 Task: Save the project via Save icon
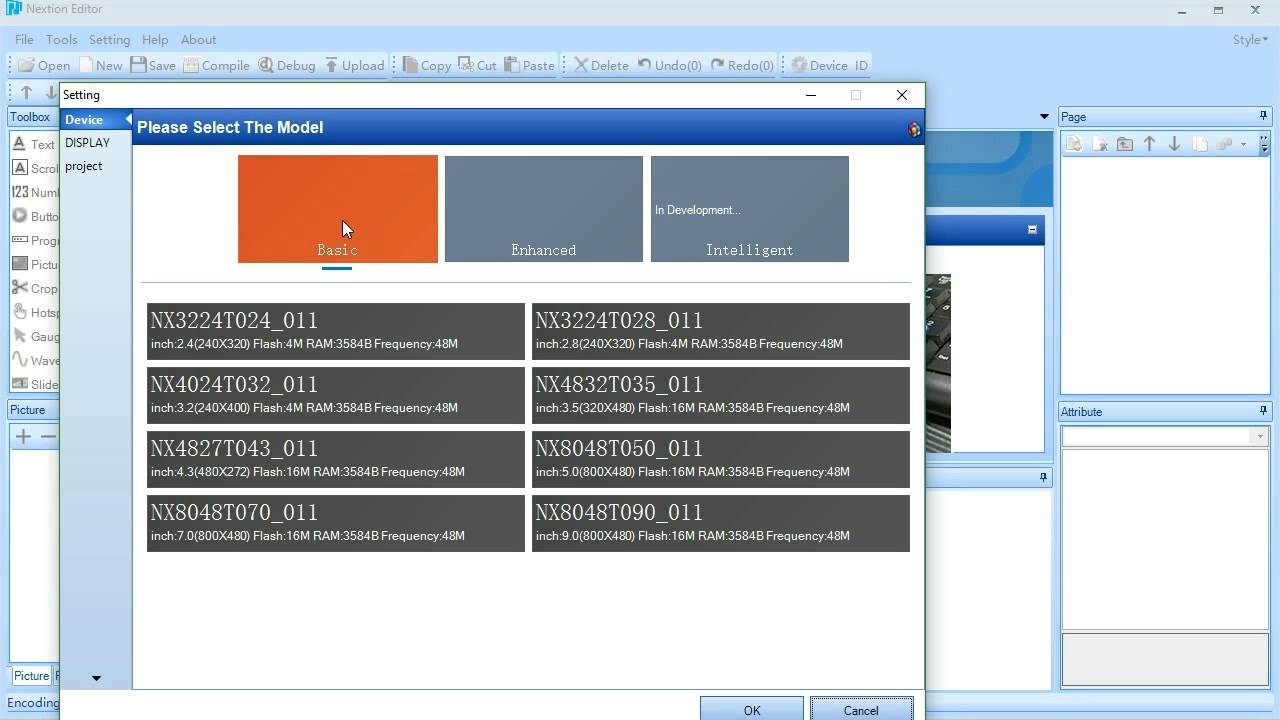(153, 65)
